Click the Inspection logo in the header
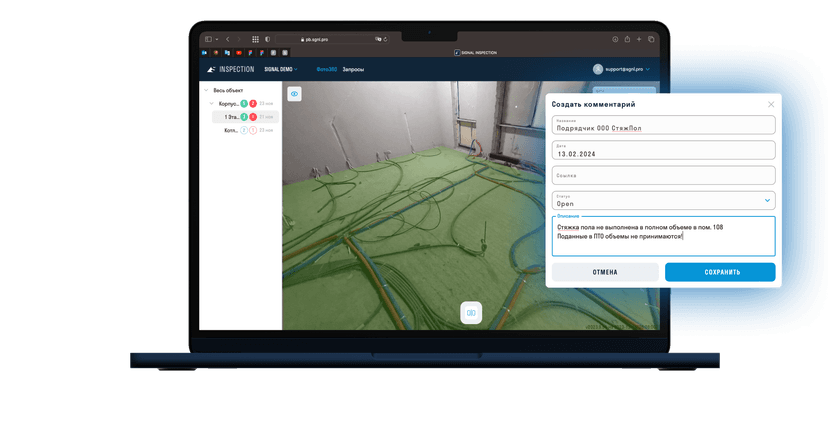This screenshot has width=828, height=422. (x=230, y=69)
